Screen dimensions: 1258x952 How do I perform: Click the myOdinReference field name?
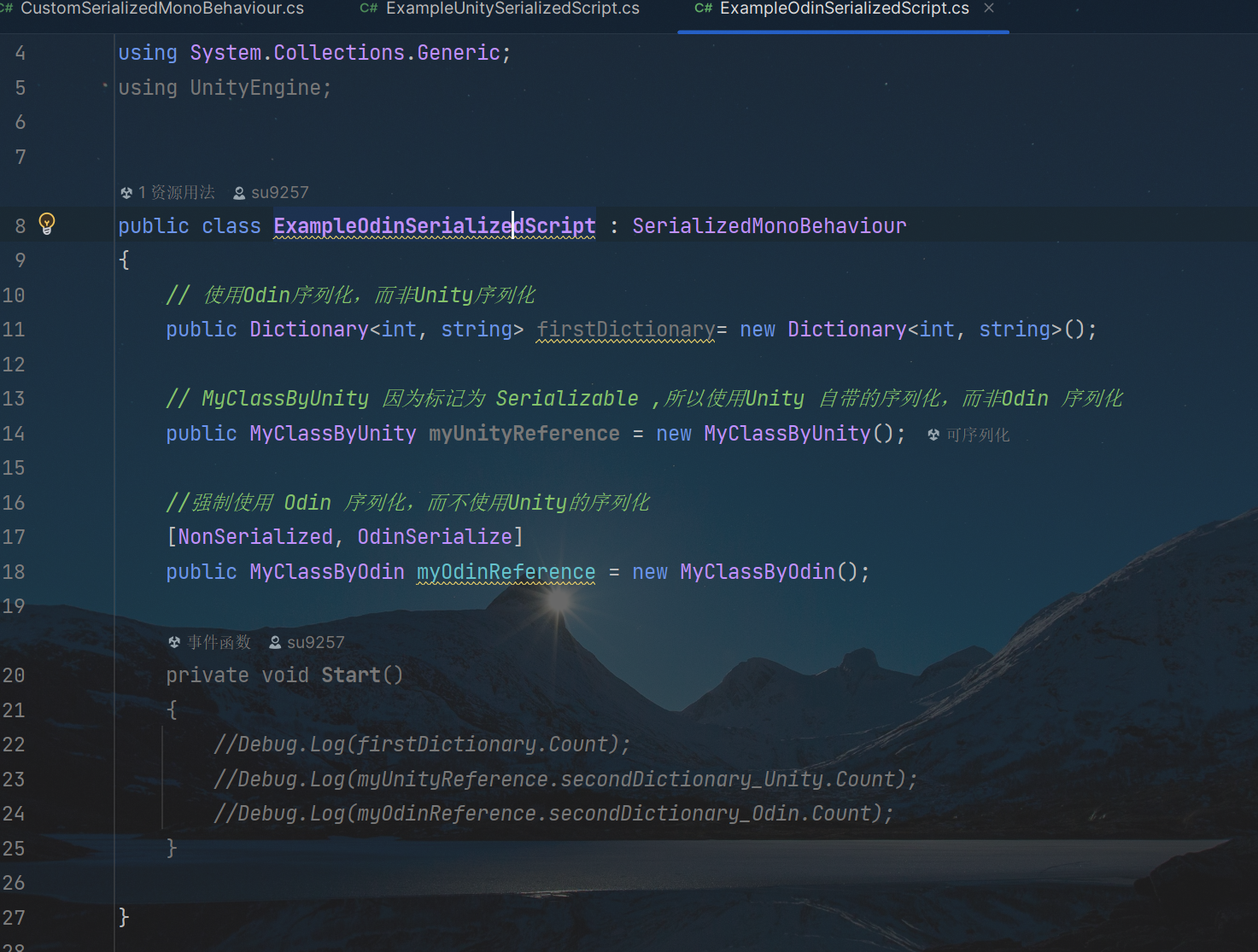(506, 572)
